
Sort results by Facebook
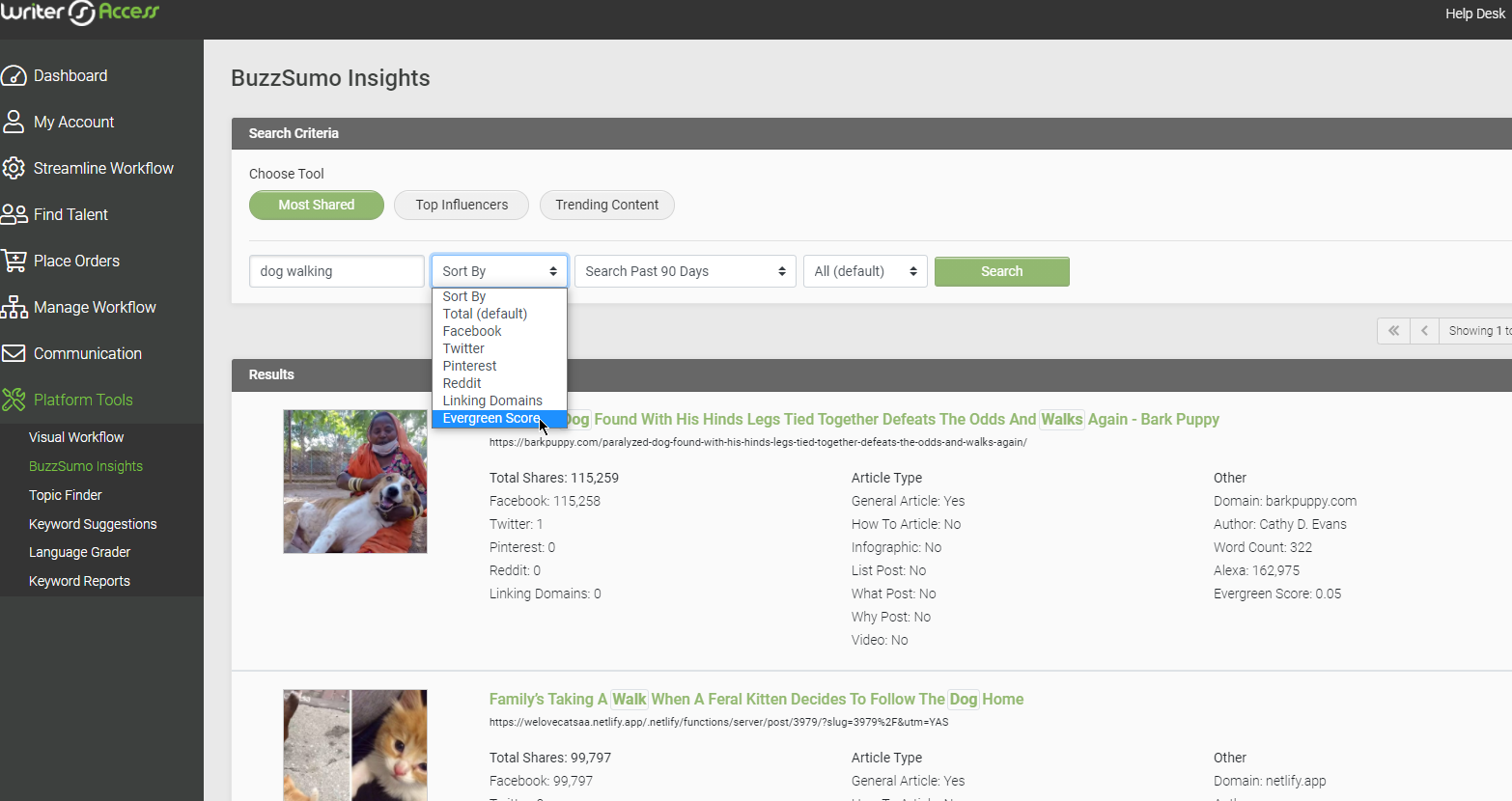click(x=499, y=331)
